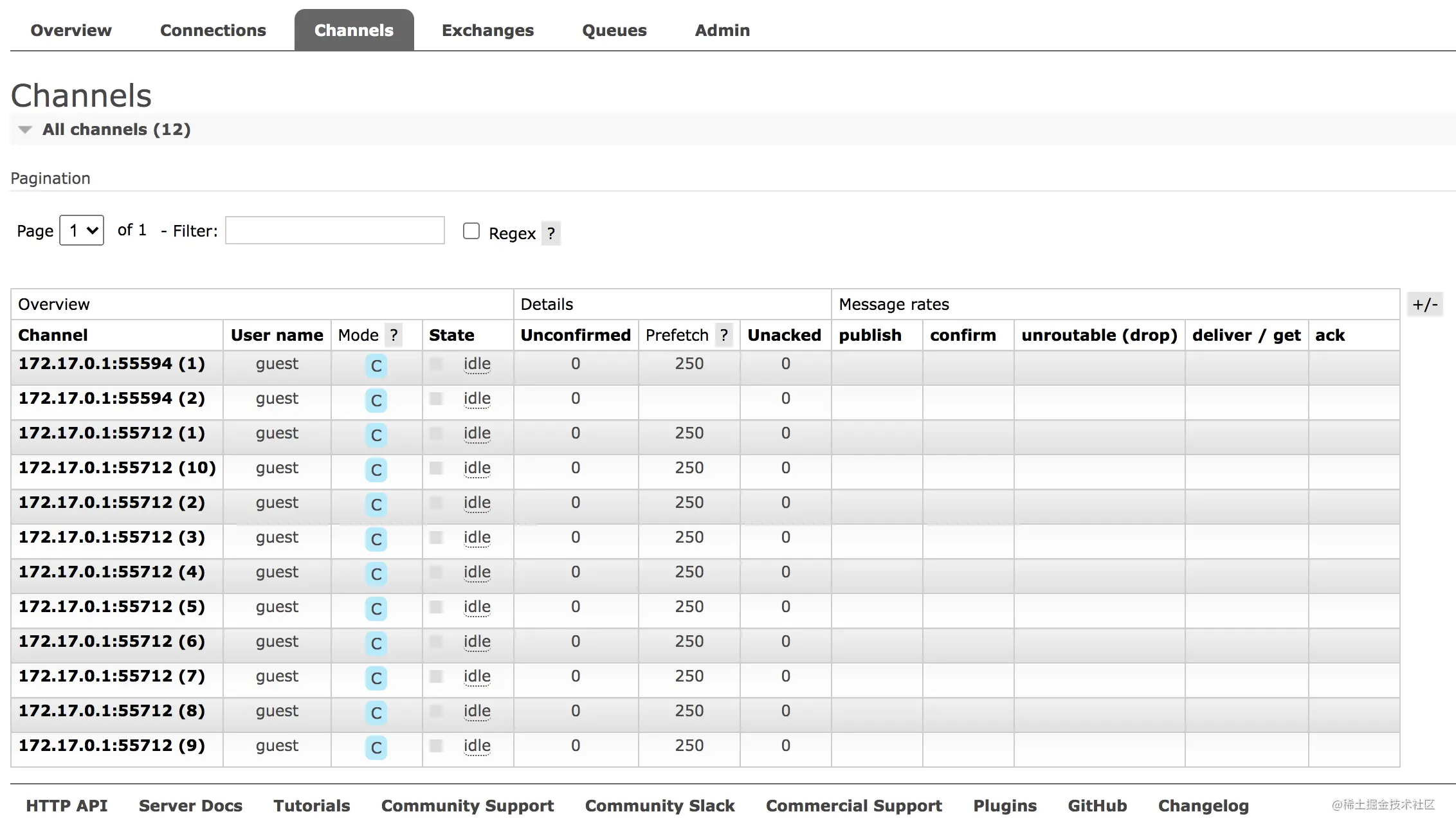Click the C mode badge for 55712 (8)
Image resolution: width=1456 pixels, height=832 pixels.
[376, 713]
